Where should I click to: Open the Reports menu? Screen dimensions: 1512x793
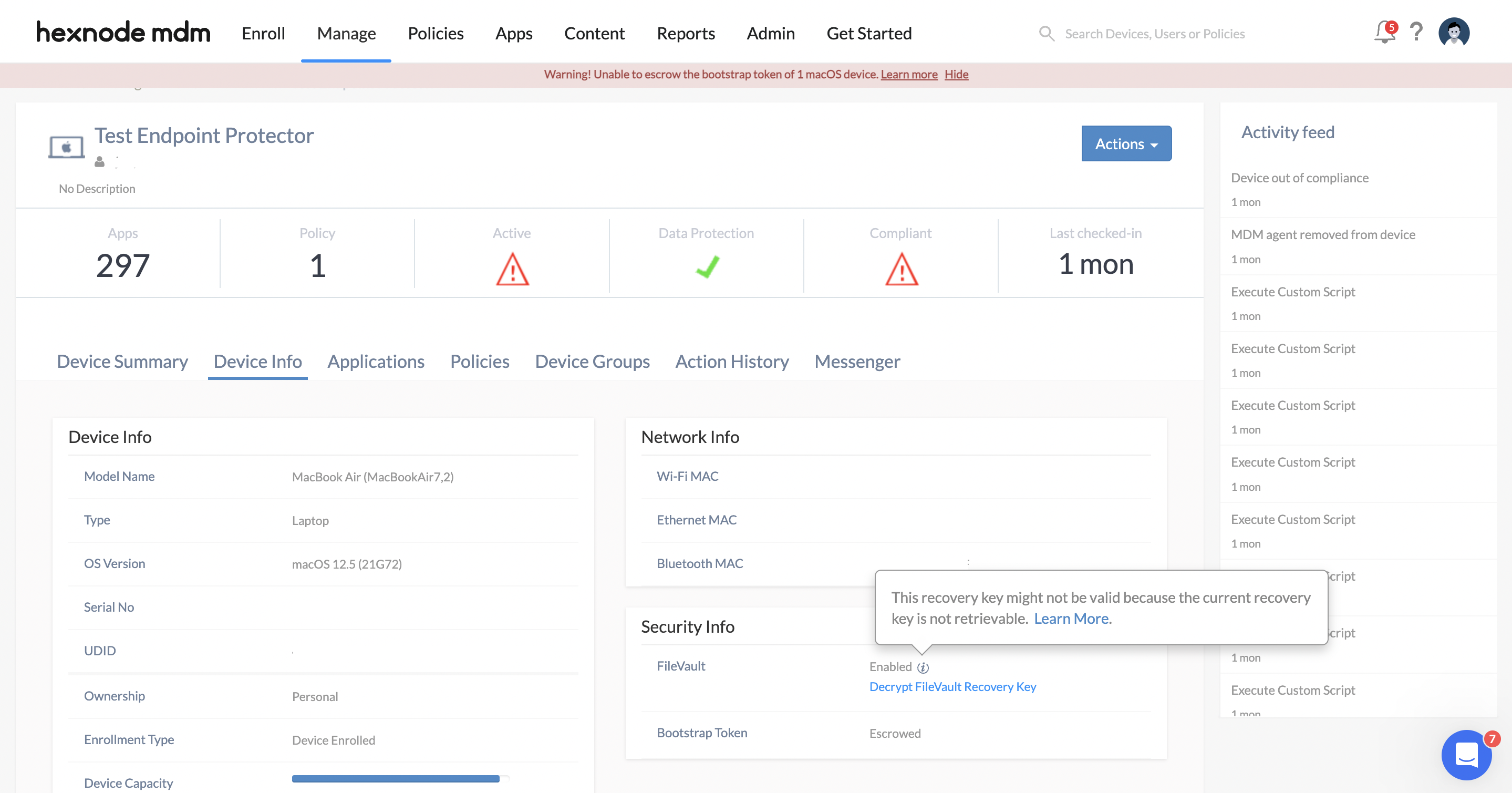tap(686, 34)
